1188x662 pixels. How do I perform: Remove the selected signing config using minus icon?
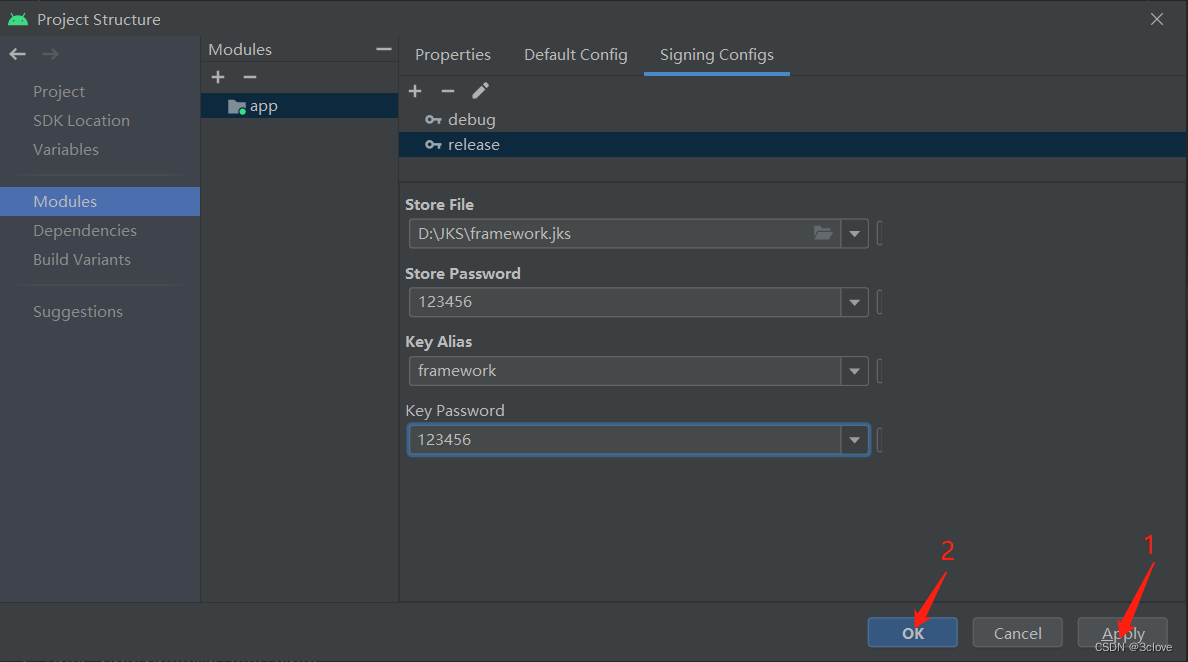(x=448, y=90)
